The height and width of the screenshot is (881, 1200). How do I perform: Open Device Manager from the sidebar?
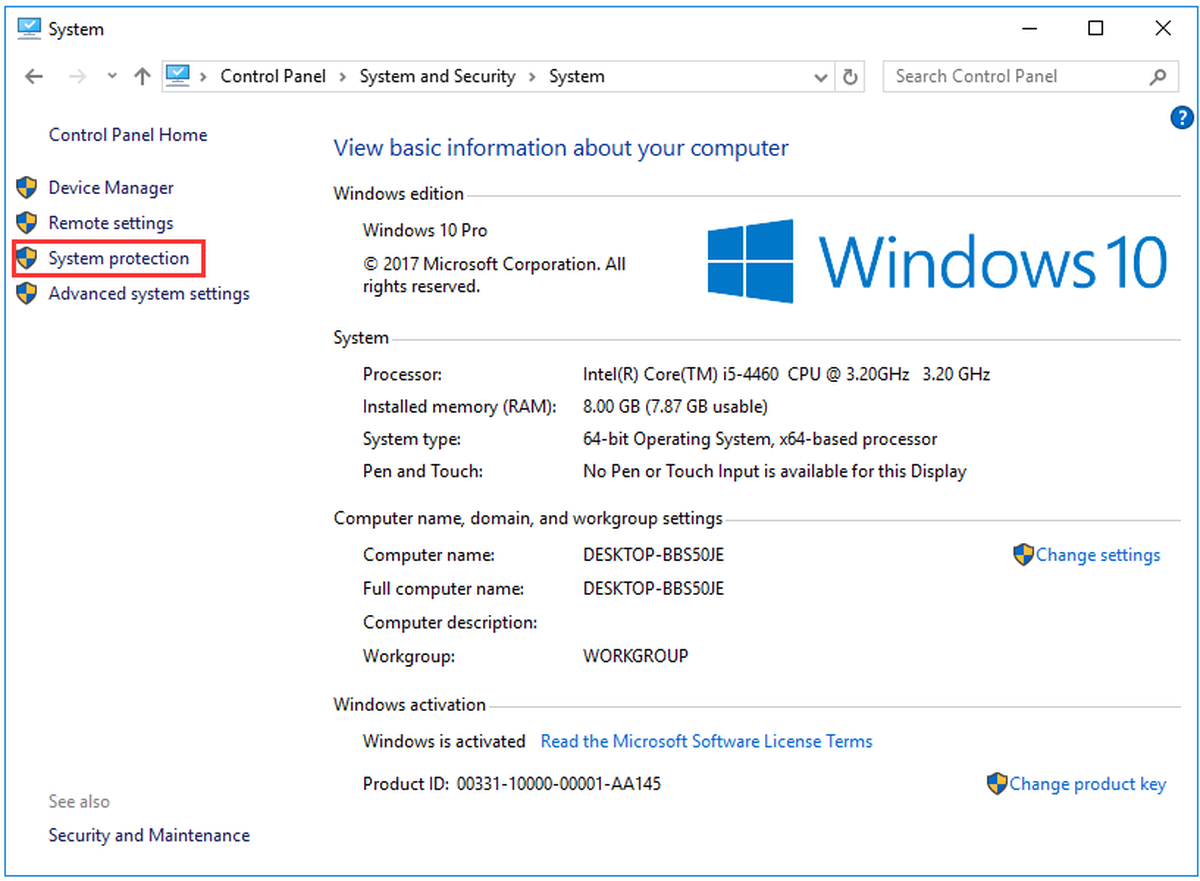pyautogui.click(x=111, y=188)
